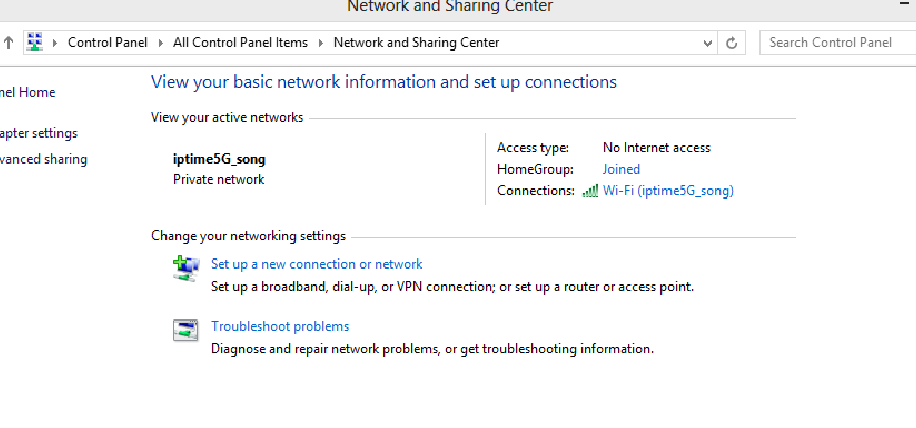Click Diagnose and repair network problems description
The width and height of the screenshot is (916, 428).
point(432,349)
